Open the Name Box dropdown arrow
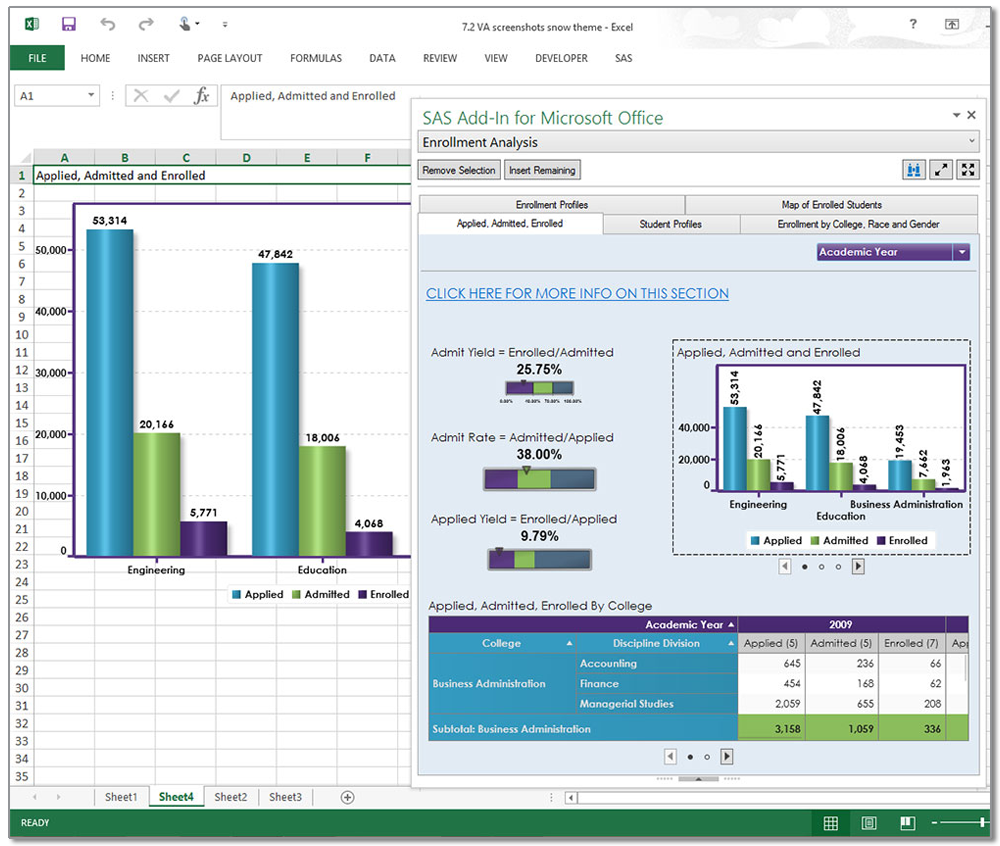 (91, 96)
